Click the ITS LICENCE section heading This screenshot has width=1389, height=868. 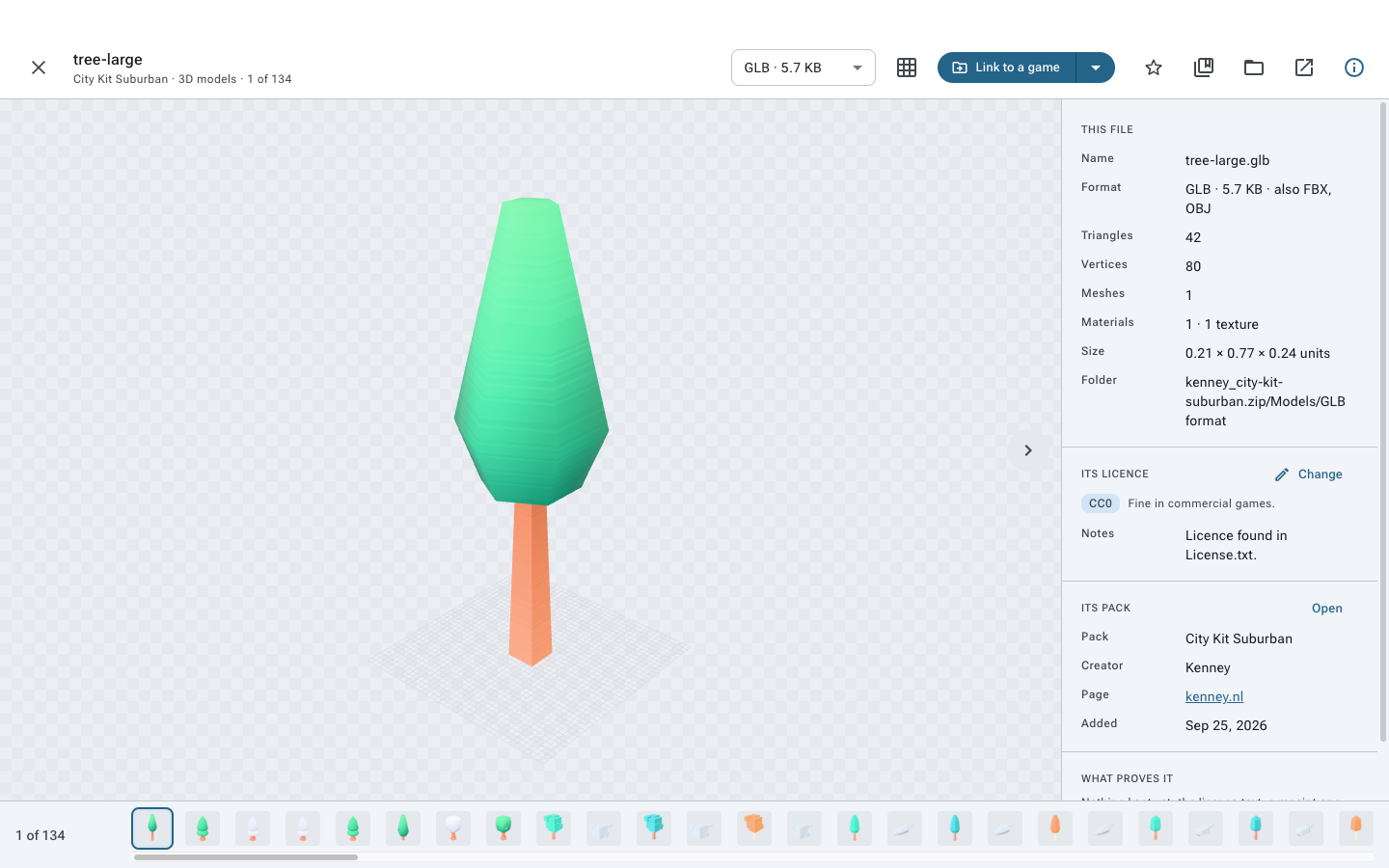point(1115,475)
